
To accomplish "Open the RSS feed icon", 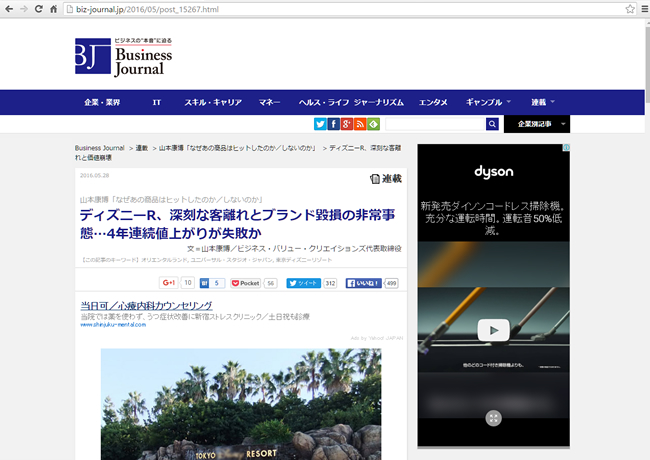I will (360, 124).
